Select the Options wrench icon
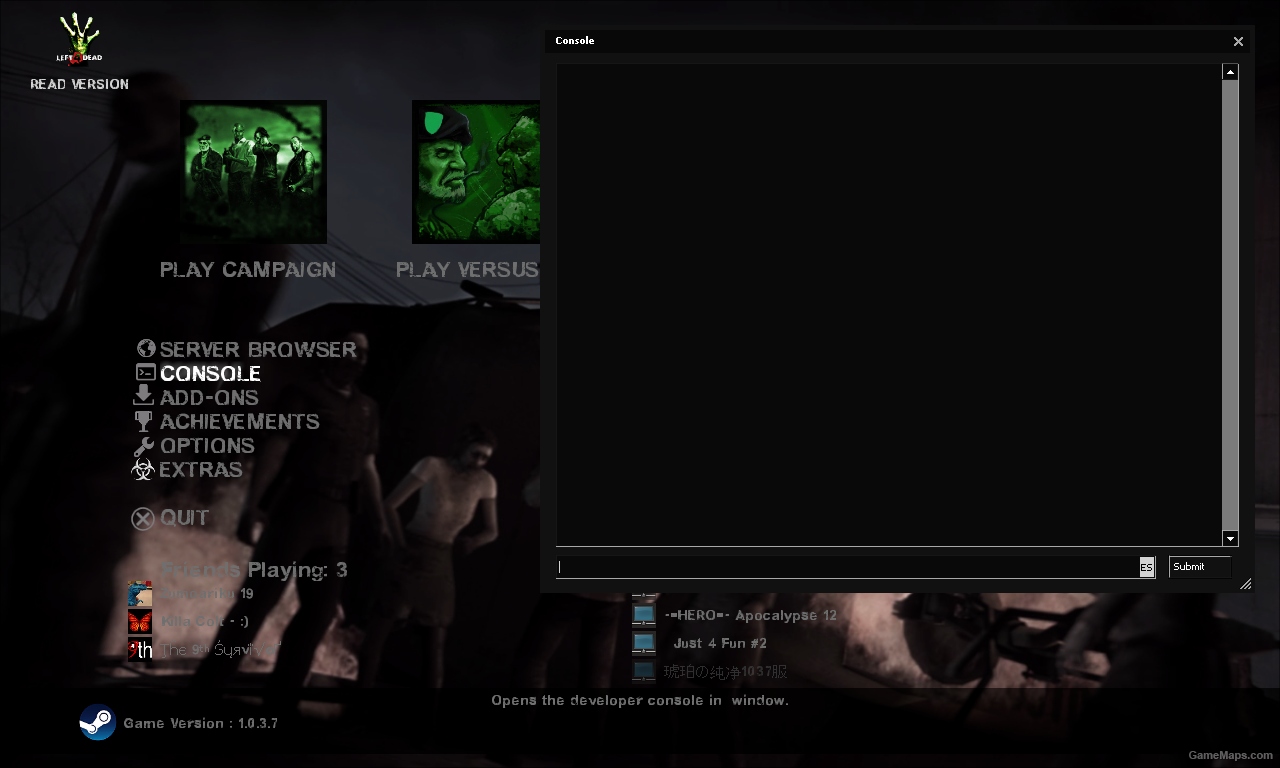This screenshot has height=768, width=1280. [144, 445]
